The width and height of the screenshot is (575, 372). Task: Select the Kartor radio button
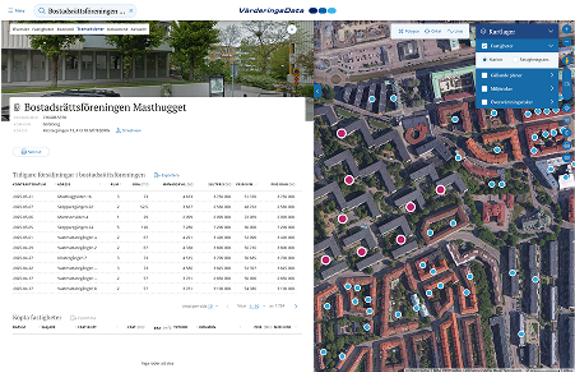[485, 59]
